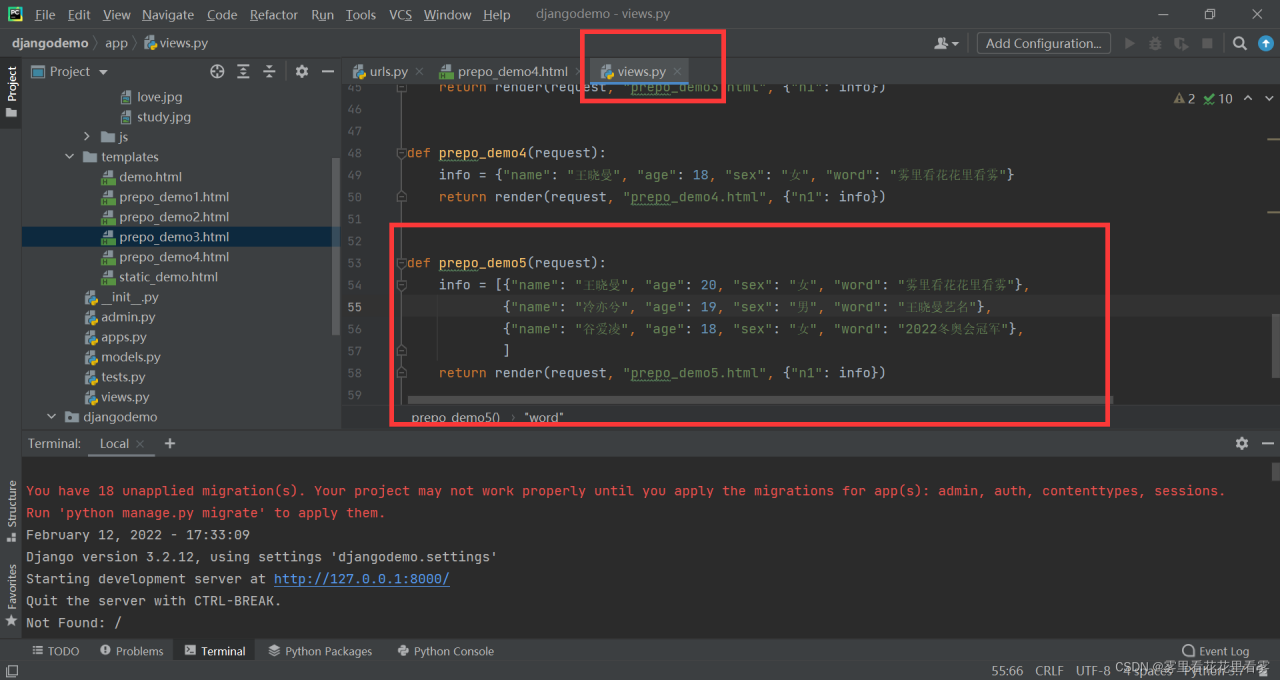1280x680 pixels.
Task: Open the Project view dropdown
Action: (x=103, y=72)
